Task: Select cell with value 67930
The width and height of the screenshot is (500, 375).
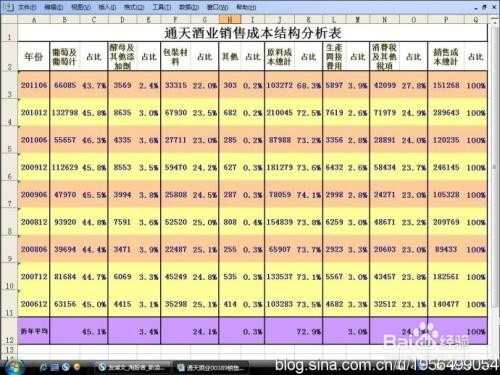Action: pos(175,113)
